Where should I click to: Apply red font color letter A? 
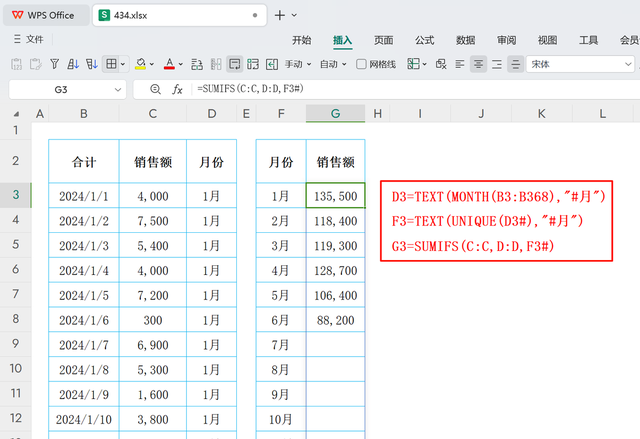pyautogui.click(x=169, y=64)
